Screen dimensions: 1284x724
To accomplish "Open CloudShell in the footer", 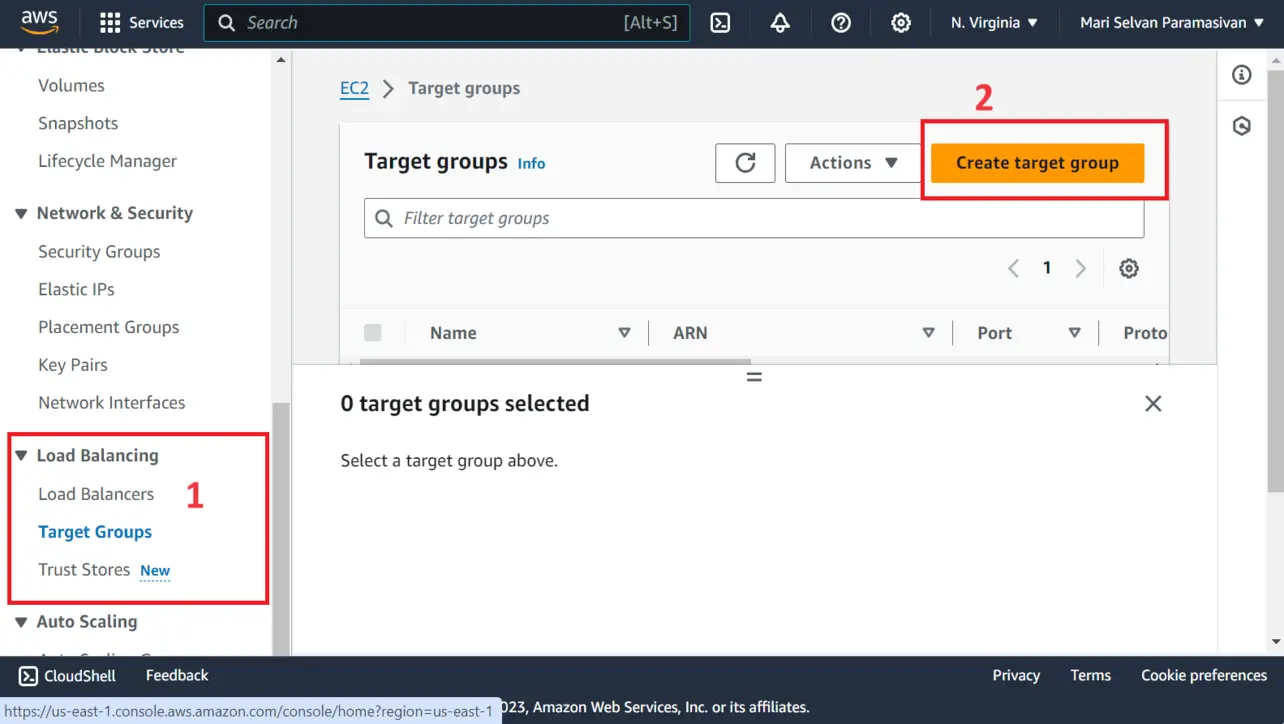I will [68, 675].
